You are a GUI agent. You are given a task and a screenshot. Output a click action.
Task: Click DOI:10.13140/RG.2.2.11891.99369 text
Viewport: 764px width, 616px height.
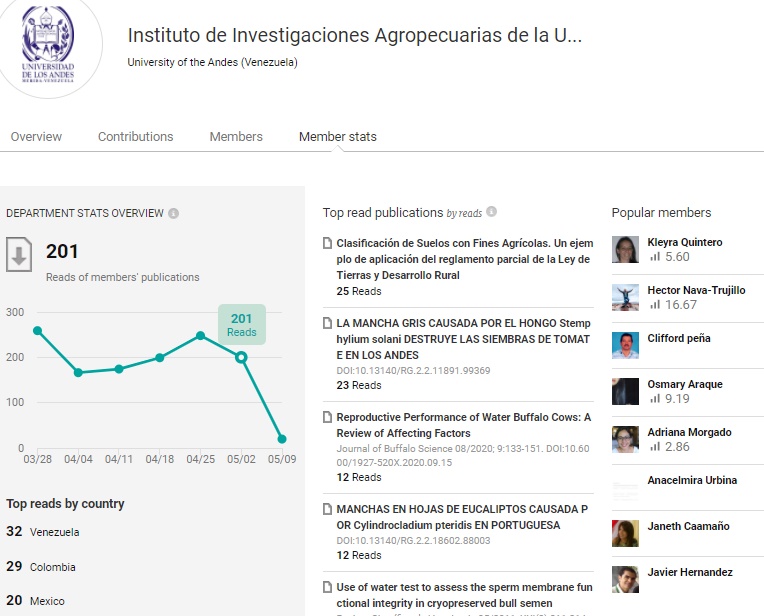tap(413, 371)
